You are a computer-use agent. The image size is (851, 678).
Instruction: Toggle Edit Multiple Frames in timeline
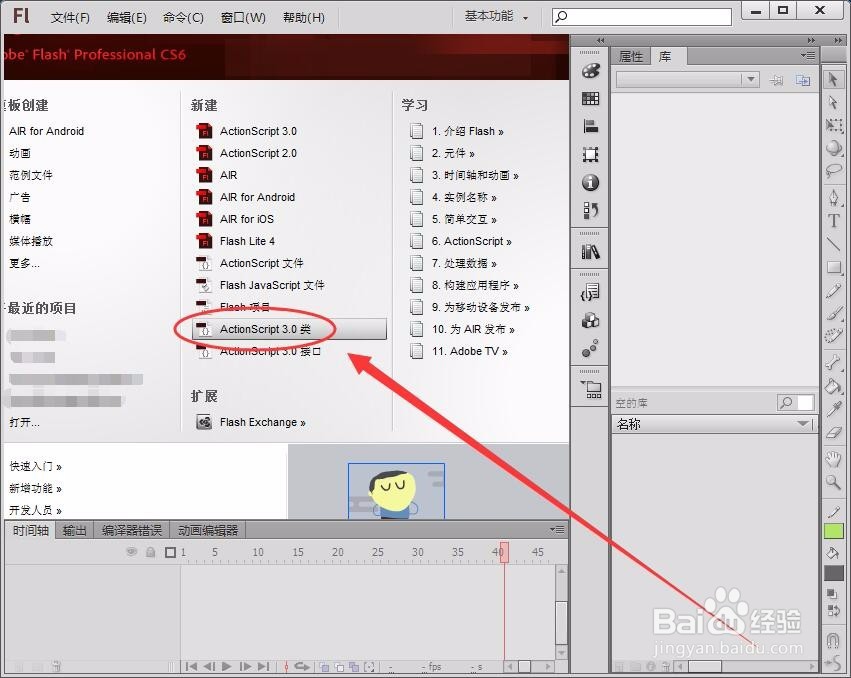coord(354,667)
